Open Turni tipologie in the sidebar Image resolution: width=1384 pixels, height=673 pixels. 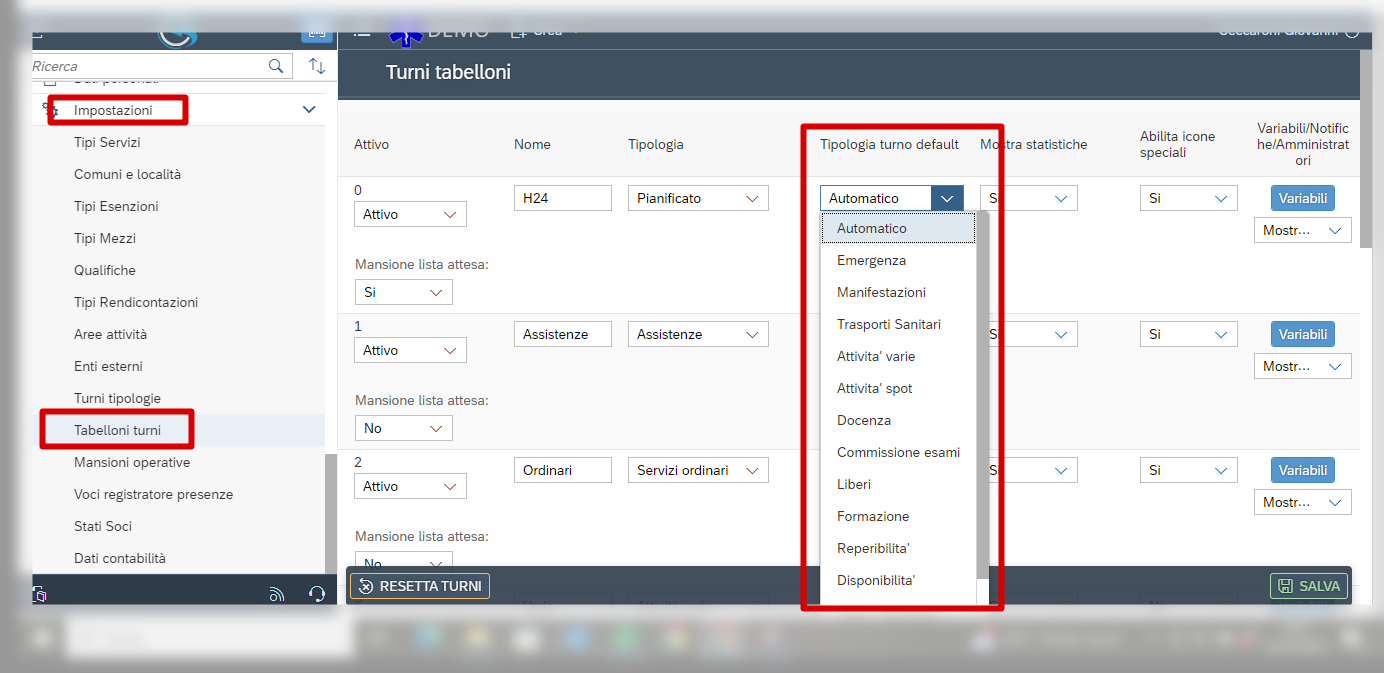[117, 398]
